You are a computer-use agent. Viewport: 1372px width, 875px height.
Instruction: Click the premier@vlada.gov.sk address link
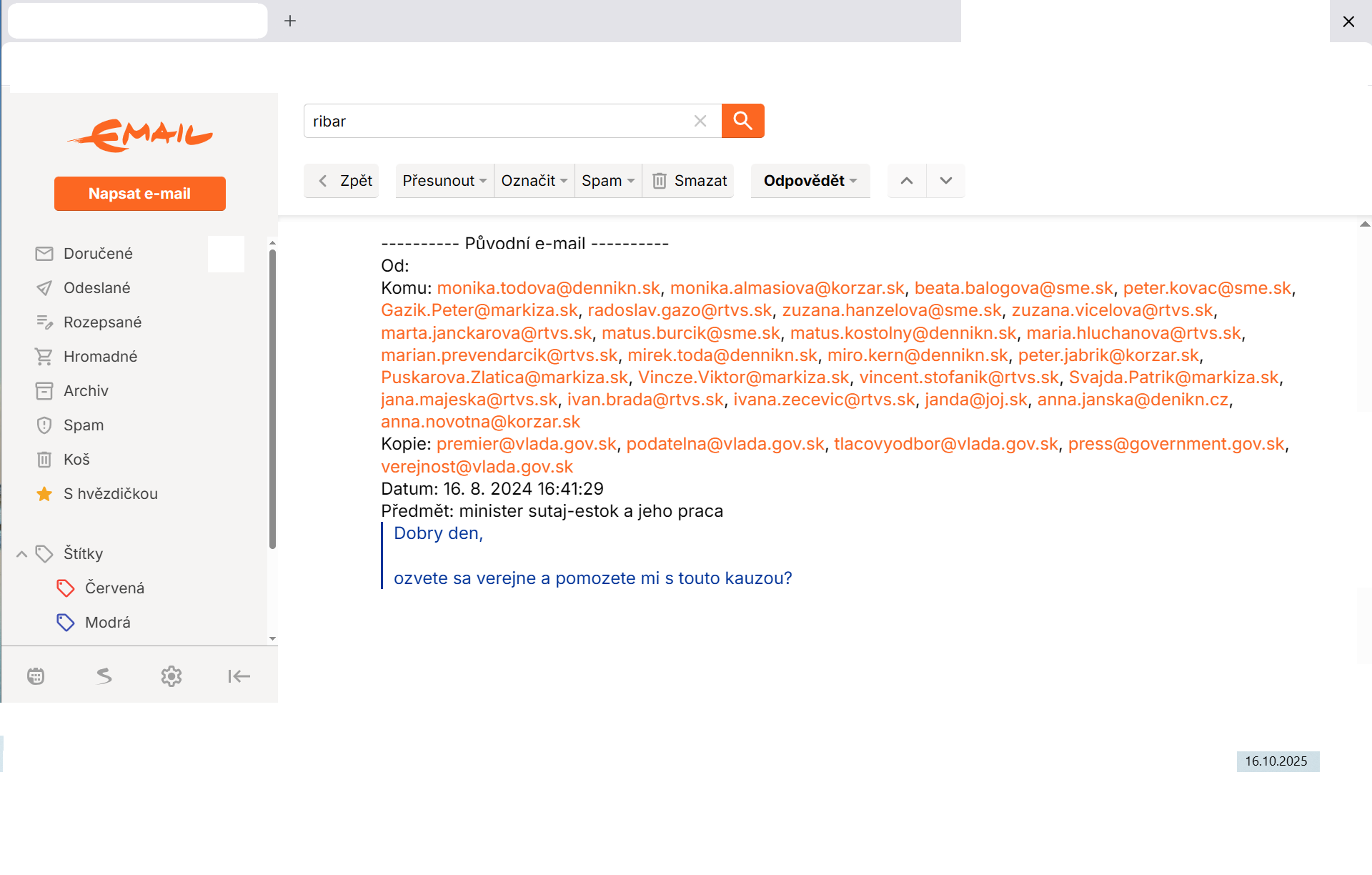(526, 444)
